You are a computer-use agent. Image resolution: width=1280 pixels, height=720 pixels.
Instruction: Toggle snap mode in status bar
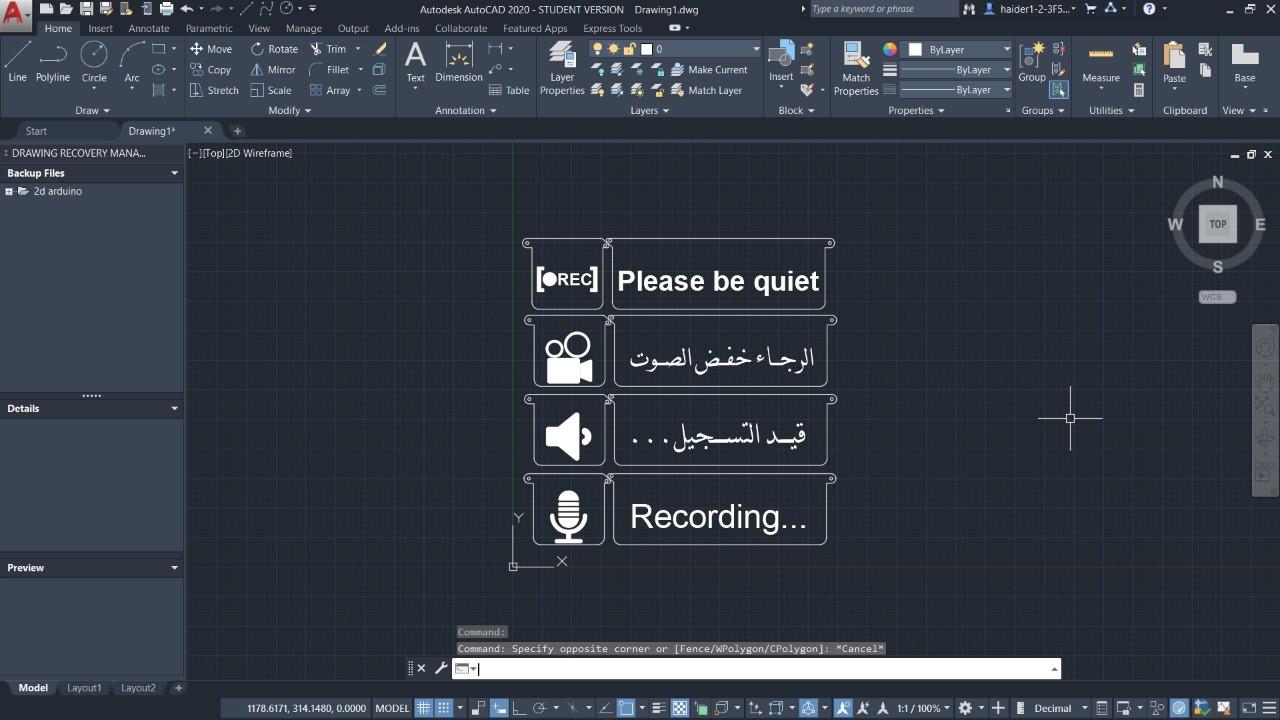tap(443, 708)
